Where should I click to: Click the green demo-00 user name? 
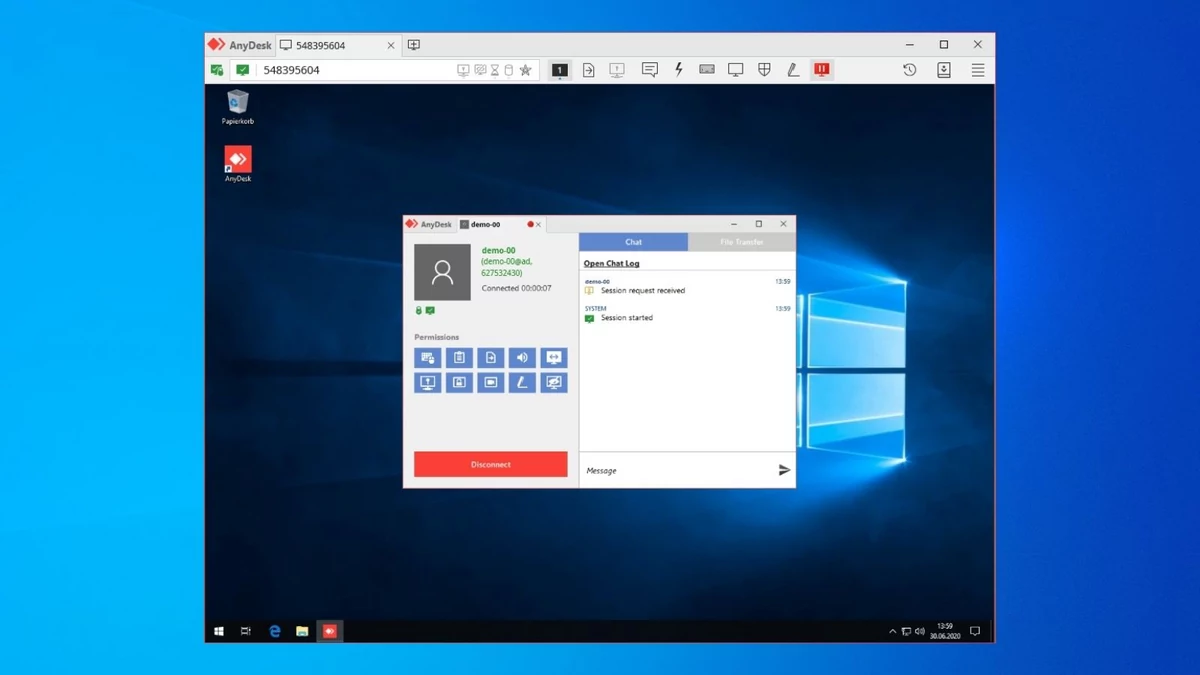coord(499,250)
